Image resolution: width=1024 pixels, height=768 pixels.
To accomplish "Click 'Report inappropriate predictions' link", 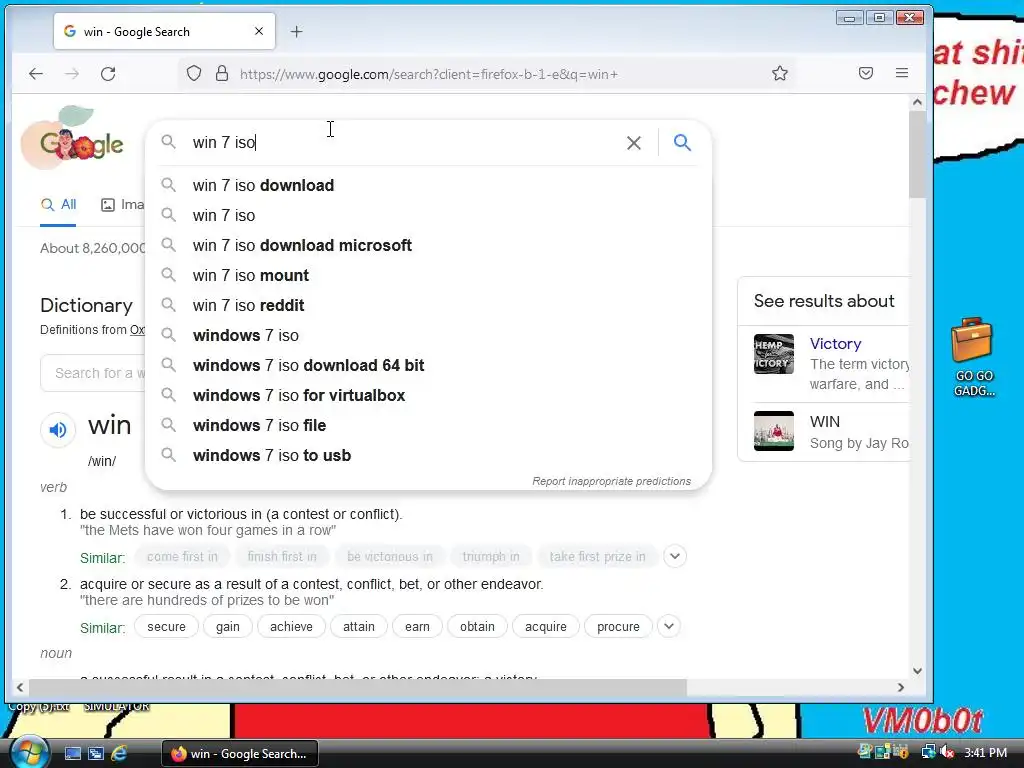I will pos(611,481).
